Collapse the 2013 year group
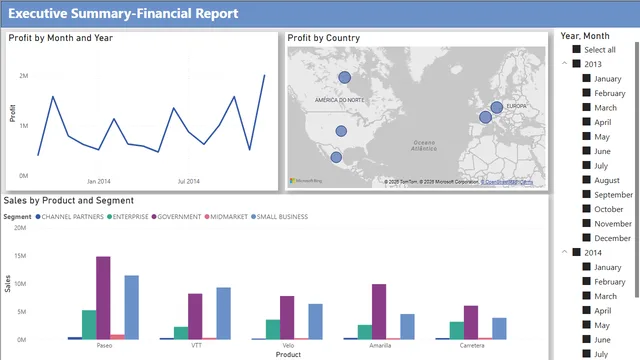This screenshot has width=640, height=360. pos(564,64)
